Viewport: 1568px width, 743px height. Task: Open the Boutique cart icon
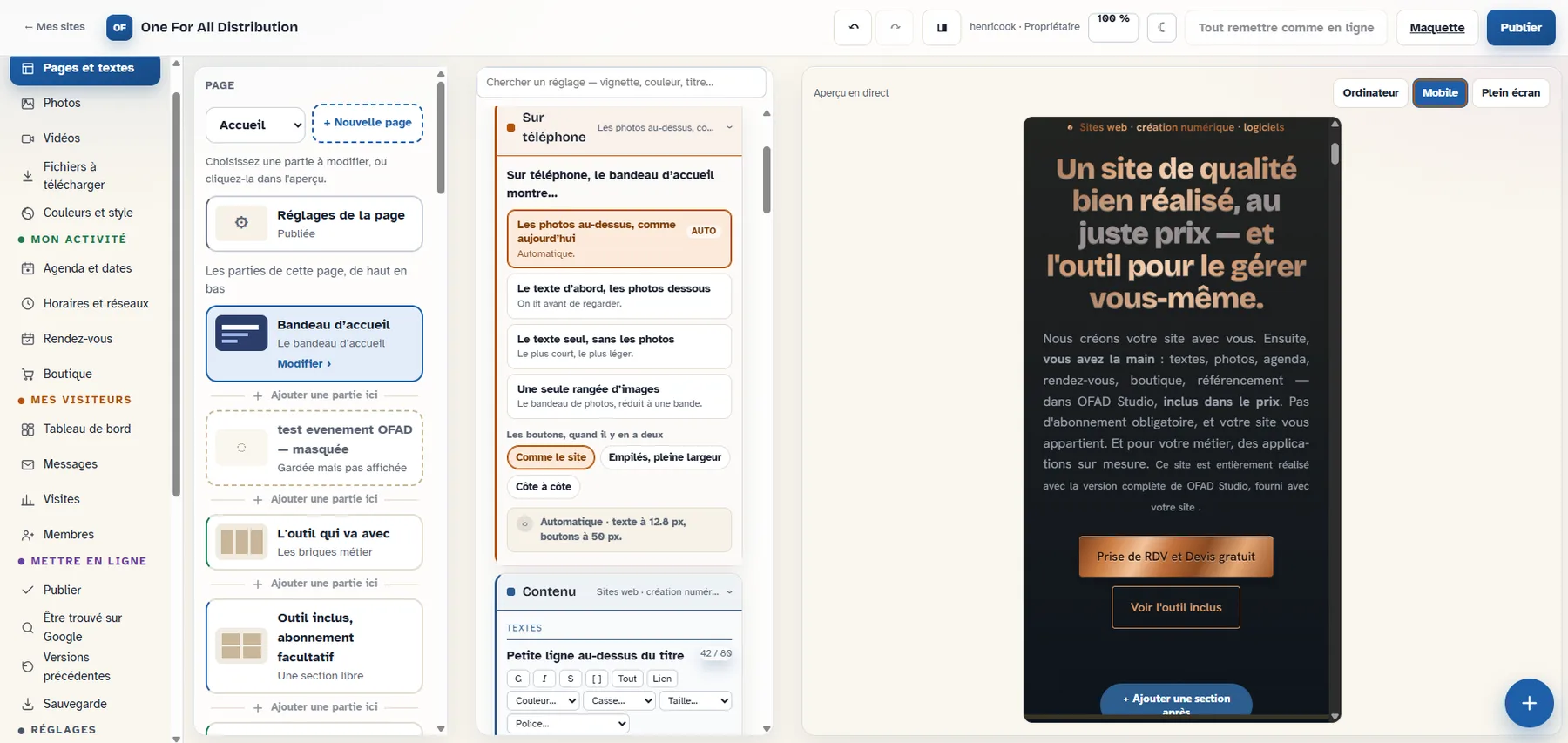click(x=28, y=374)
